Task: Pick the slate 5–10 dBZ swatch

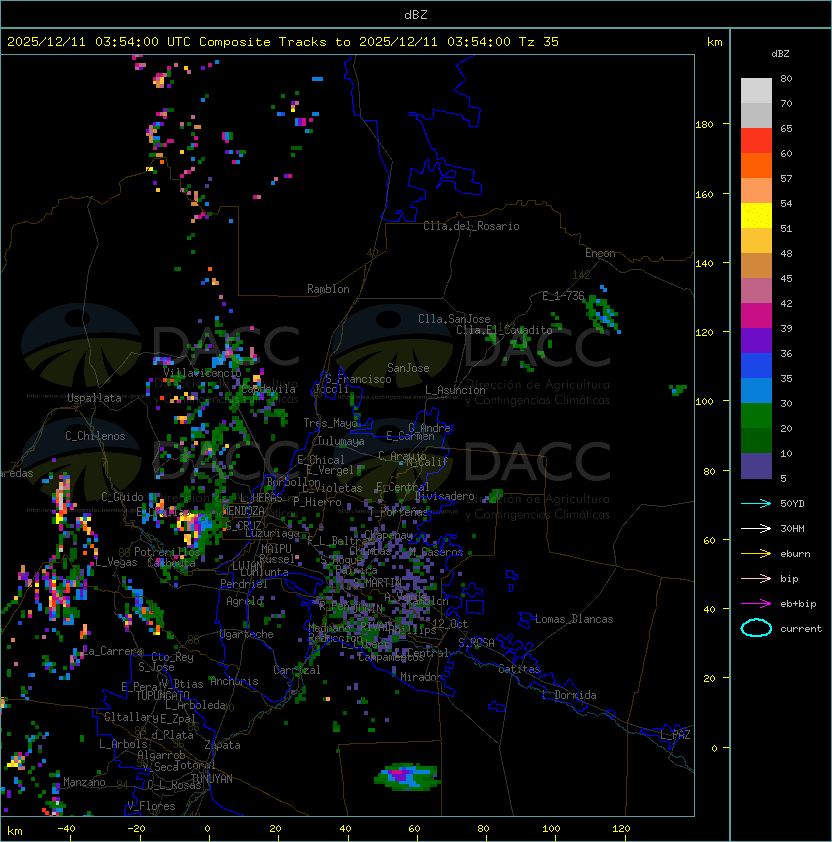Action: tap(756, 466)
